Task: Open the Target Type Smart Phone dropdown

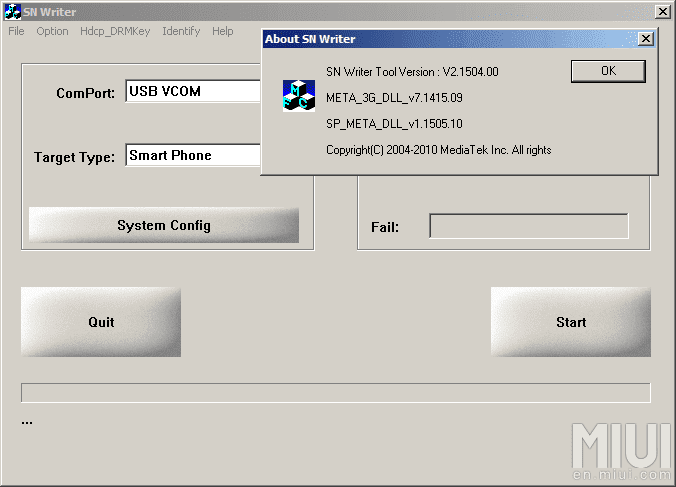Action: click(193, 155)
